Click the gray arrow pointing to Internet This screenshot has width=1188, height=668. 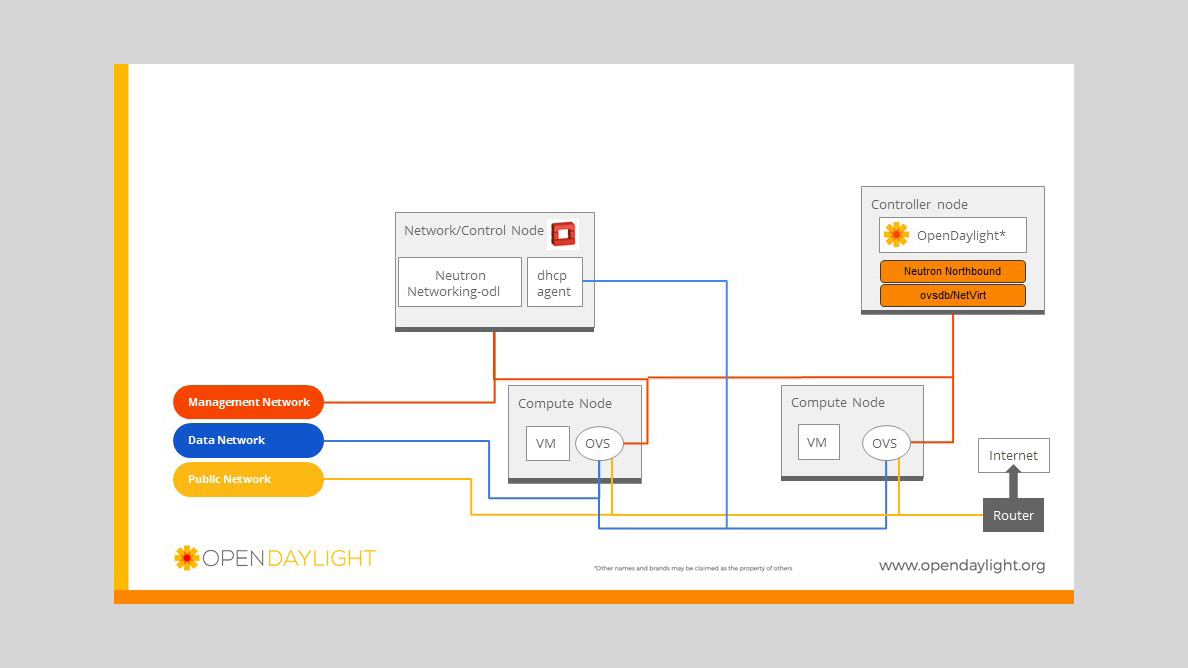1013,485
